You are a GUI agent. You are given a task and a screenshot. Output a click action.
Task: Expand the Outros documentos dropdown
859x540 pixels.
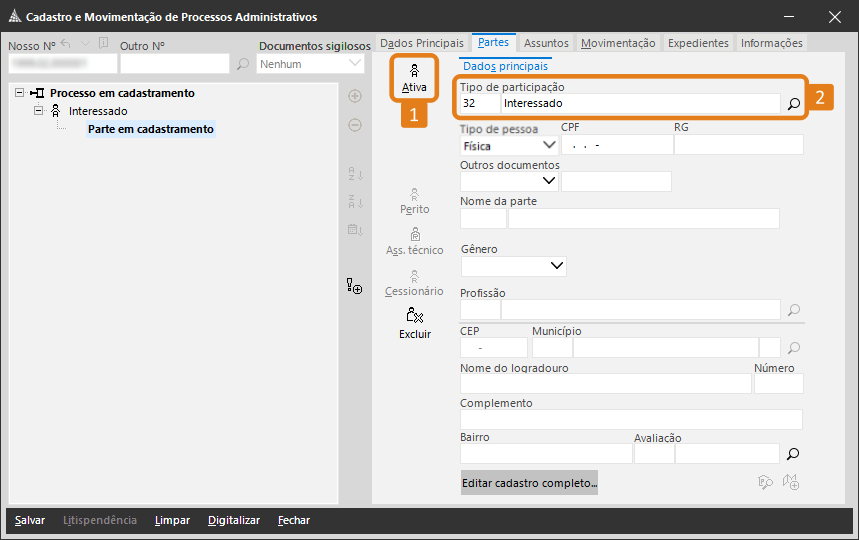click(x=548, y=181)
